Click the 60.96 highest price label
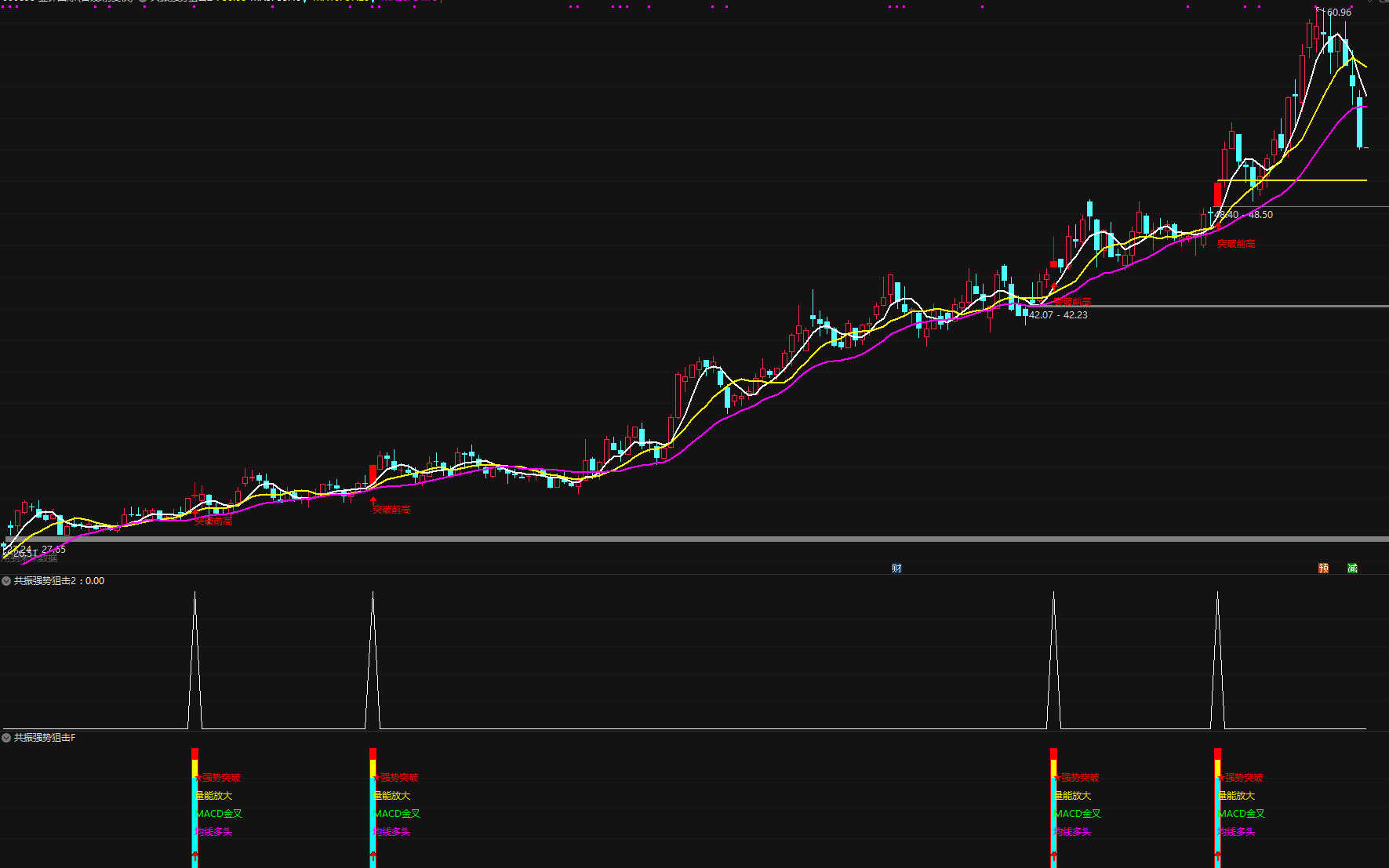This screenshot has width=1389, height=868. [x=1339, y=13]
